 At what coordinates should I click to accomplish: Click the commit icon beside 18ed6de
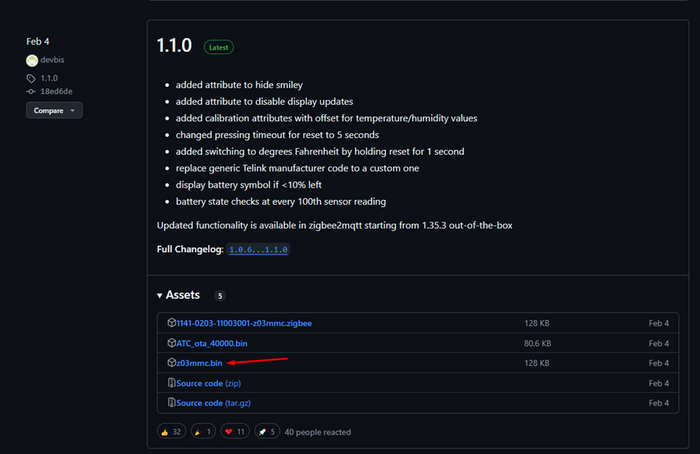coord(31,92)
